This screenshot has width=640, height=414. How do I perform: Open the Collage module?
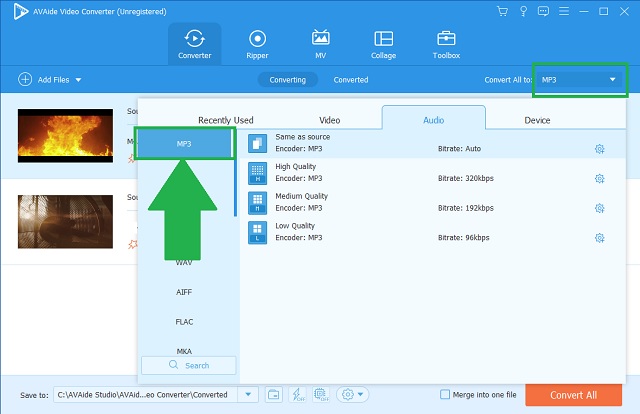(383, 44)
